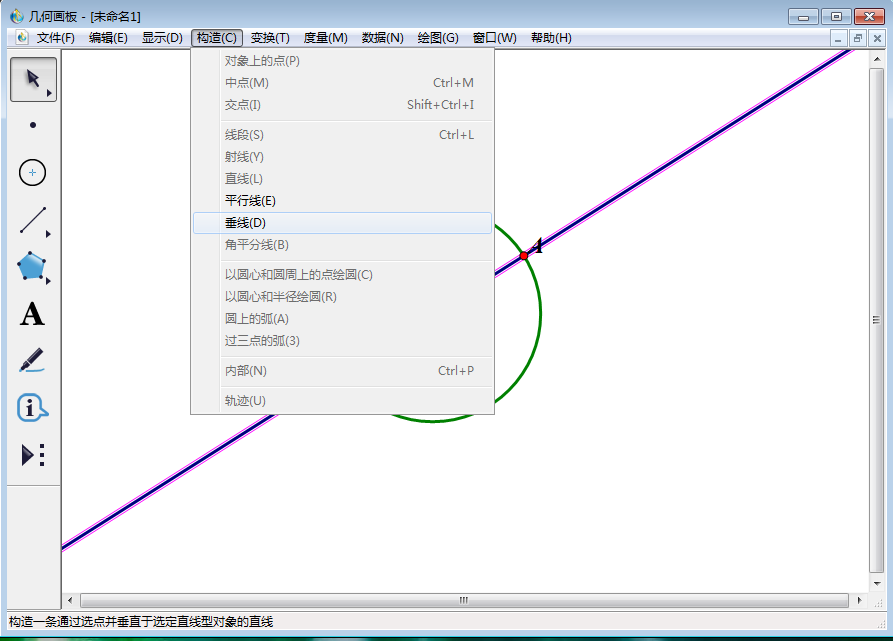
Task: Click the horizontal scrollbar left arrow
Action: click(x=70, y=600)
